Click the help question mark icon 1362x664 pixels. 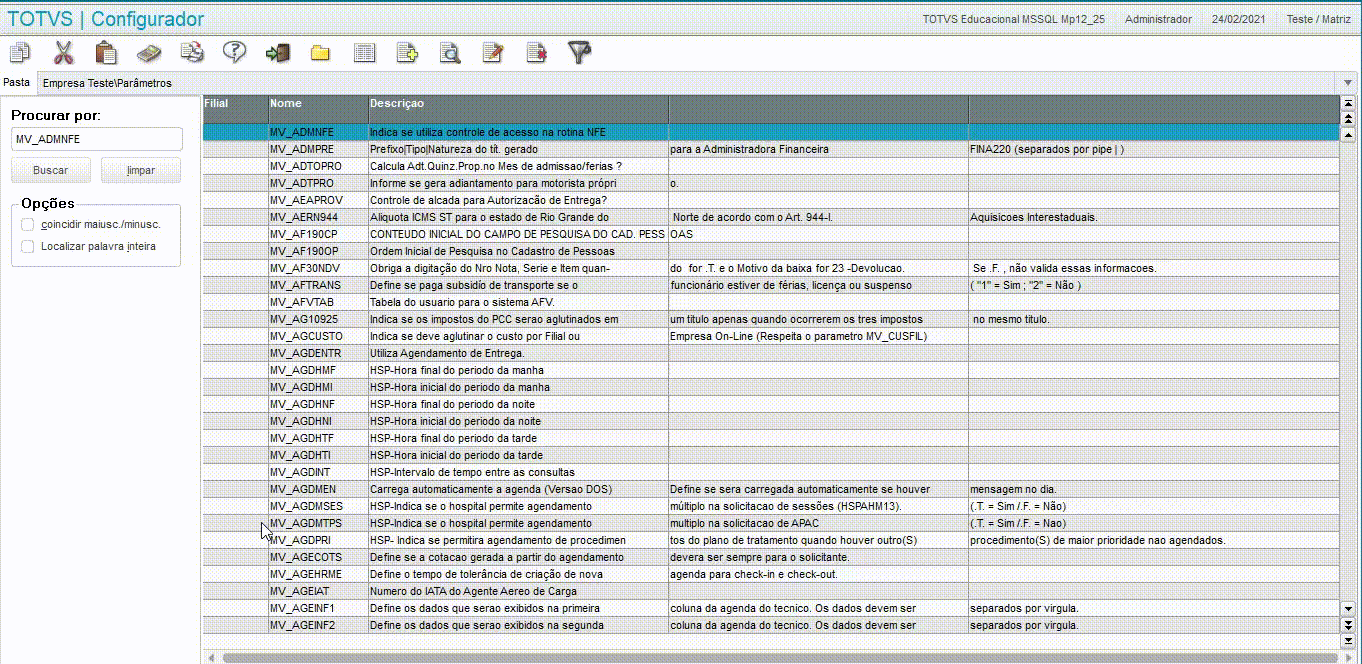[234, 53]
